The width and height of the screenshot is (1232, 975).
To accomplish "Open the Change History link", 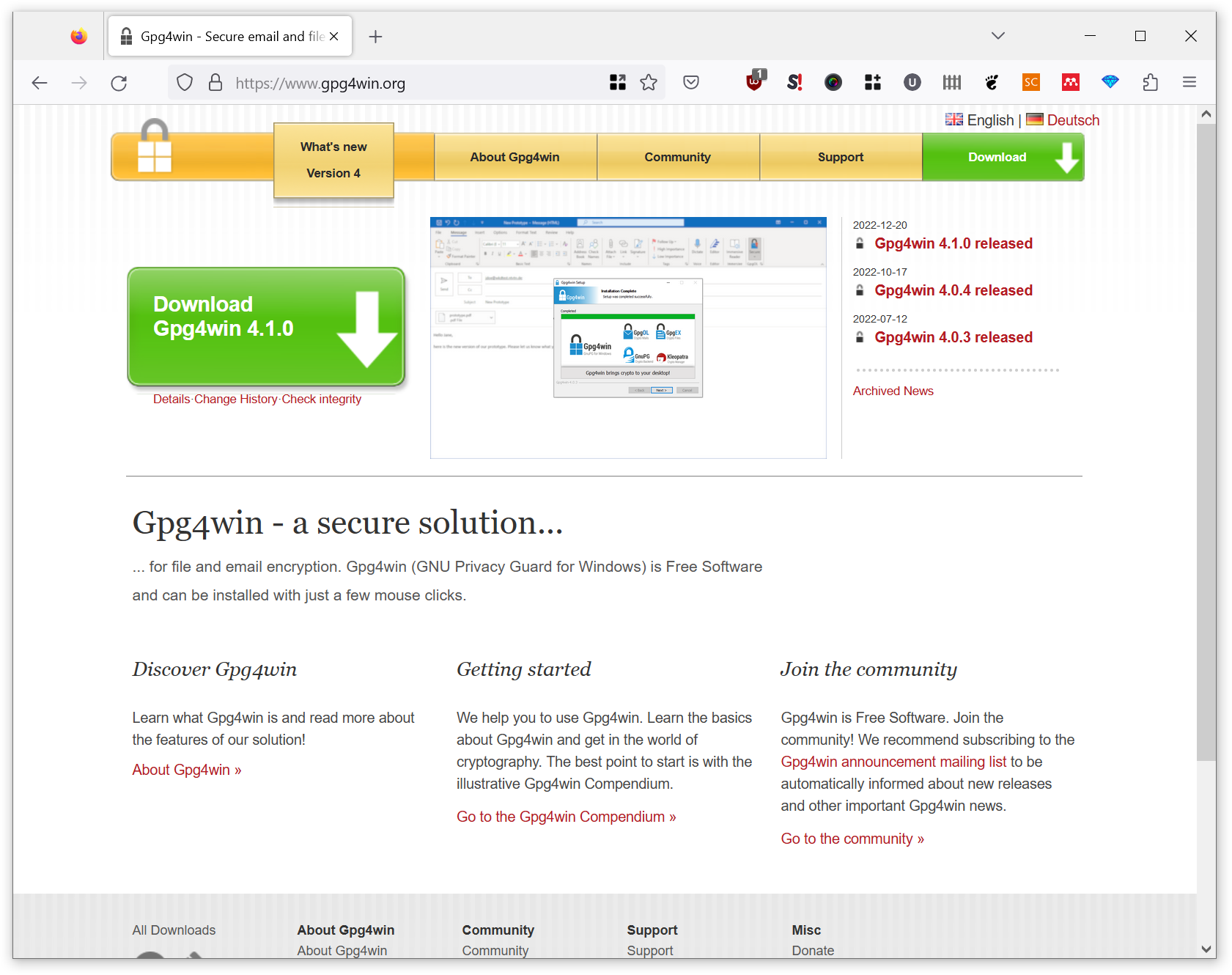I will tap(236, 399).
